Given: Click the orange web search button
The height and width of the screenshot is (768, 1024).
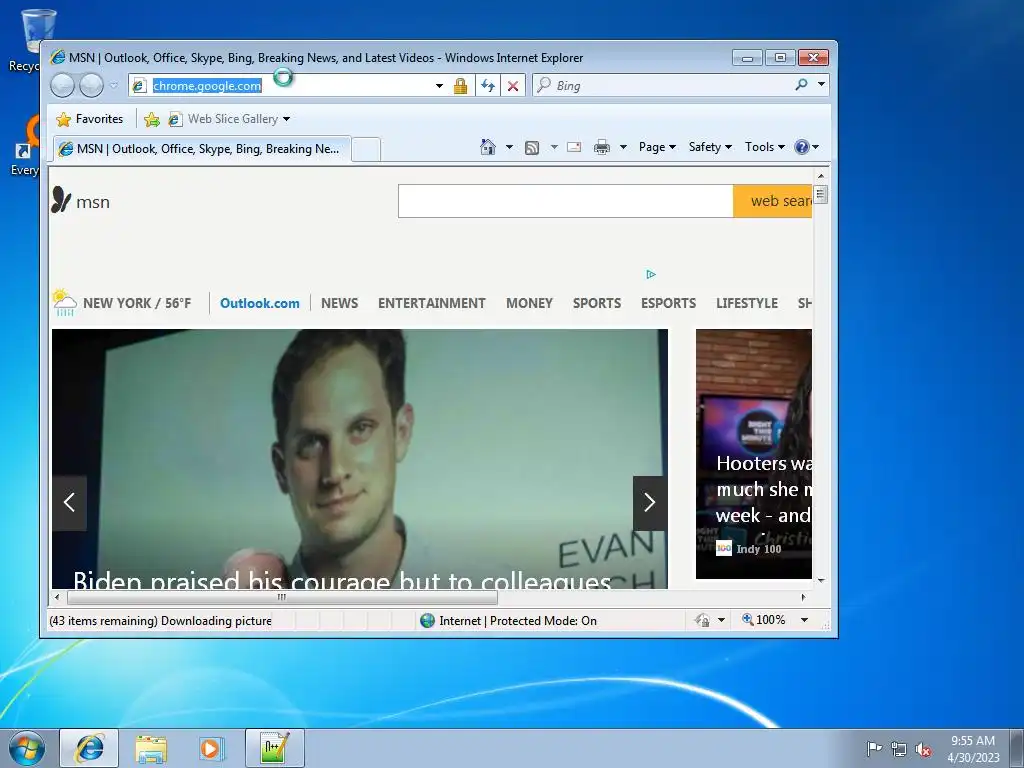Looking at the screenshot, I should (773, 201).
